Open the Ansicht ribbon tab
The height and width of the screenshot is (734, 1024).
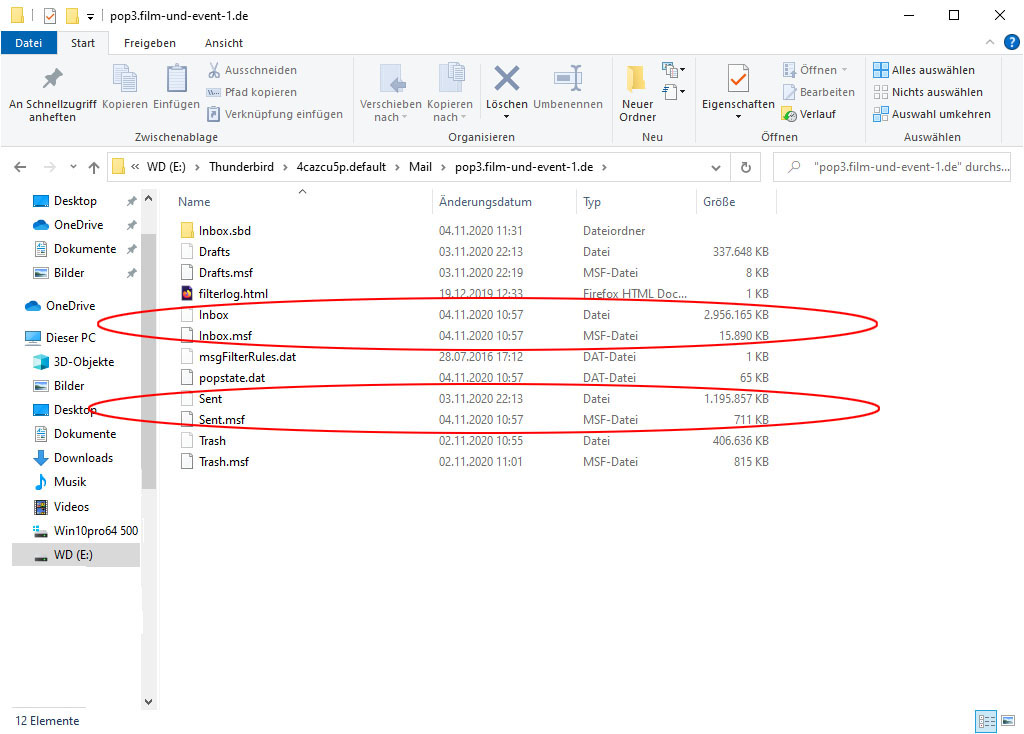pyautogui.click(x=224, y=43)
